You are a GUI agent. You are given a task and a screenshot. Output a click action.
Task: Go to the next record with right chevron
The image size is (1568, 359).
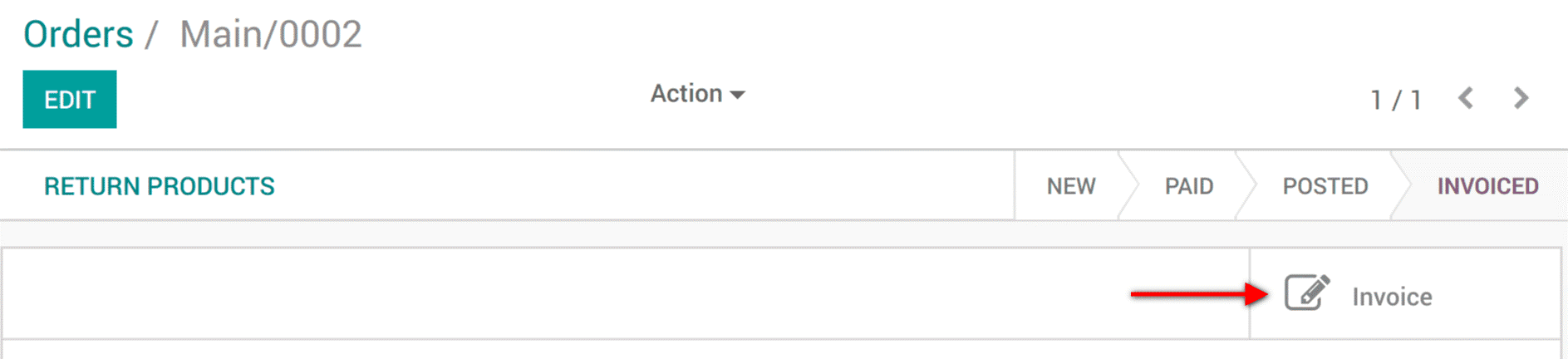point(1521,98)
